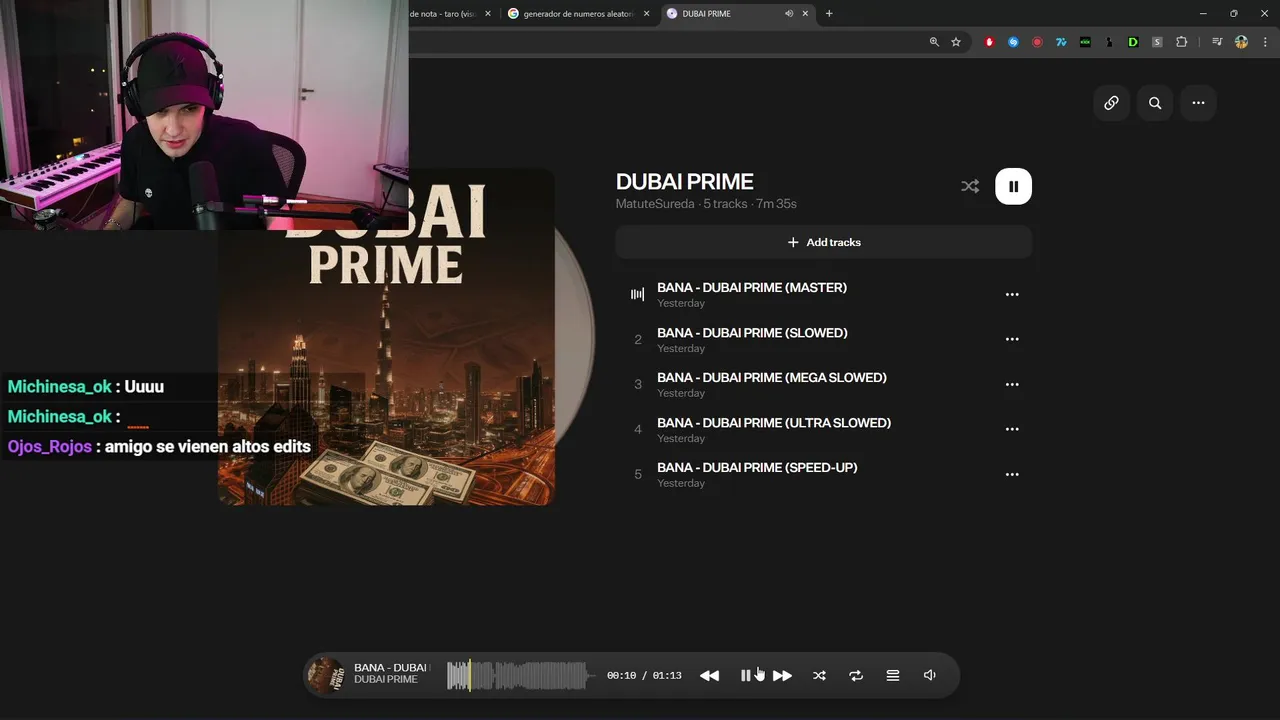The width and height of the screenshot is (1280, 720).
Task: Open the Chrome profile avatar
Action: [1241, 42]
